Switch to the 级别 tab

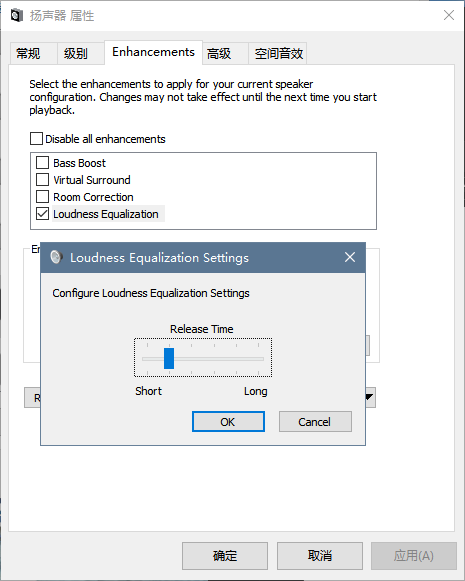[x=80, y=54]
